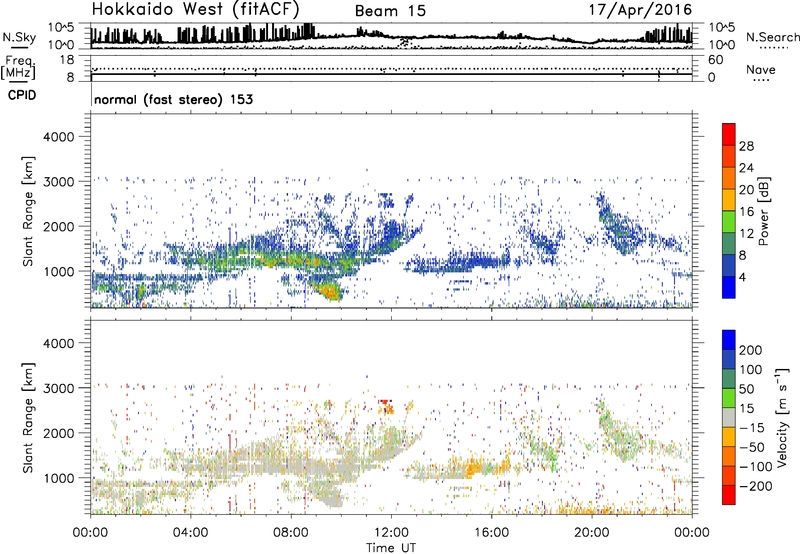The height and width of the screenshot is (554, 800).
Task: Click the '4' label on the Power colorbar
Action: point(743,277)
